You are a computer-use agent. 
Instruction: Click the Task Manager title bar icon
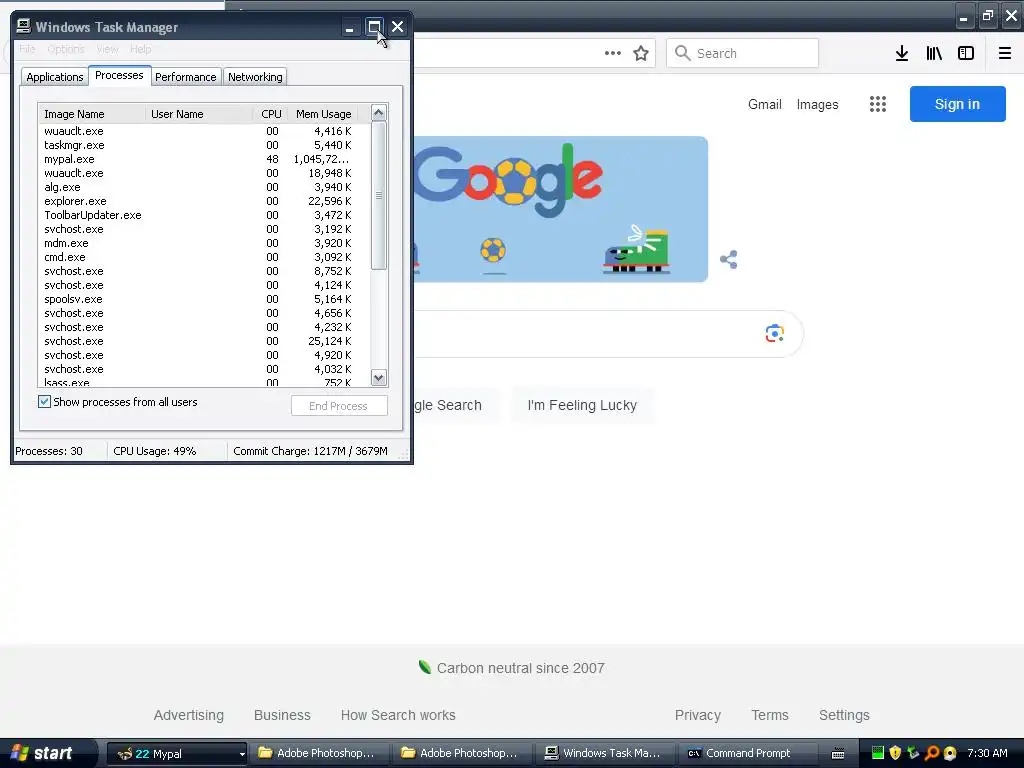tap(24, 26)
